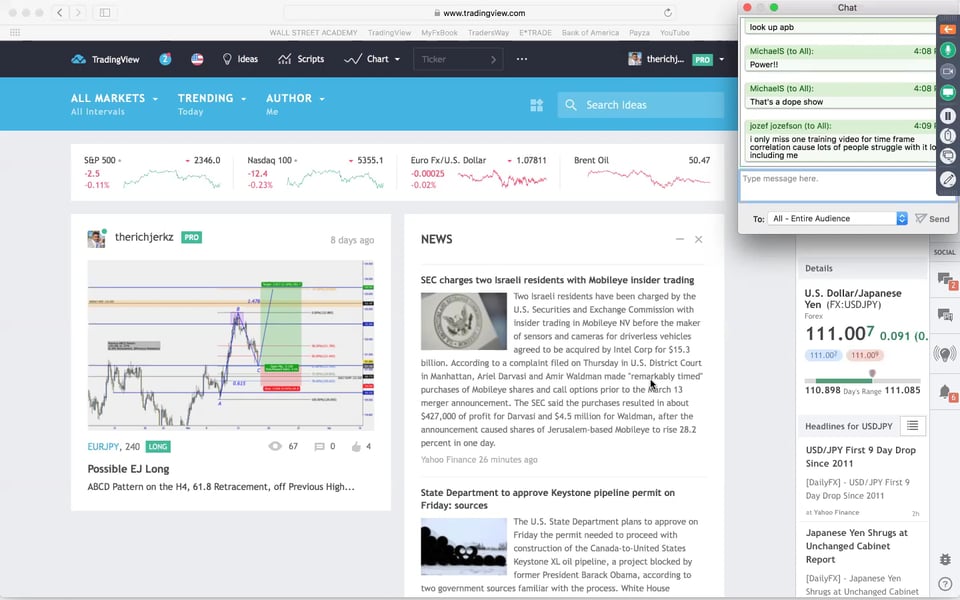960x600 pixels.
Task: Like the Possible EJ Long idea
Action: tap(356, 446)
